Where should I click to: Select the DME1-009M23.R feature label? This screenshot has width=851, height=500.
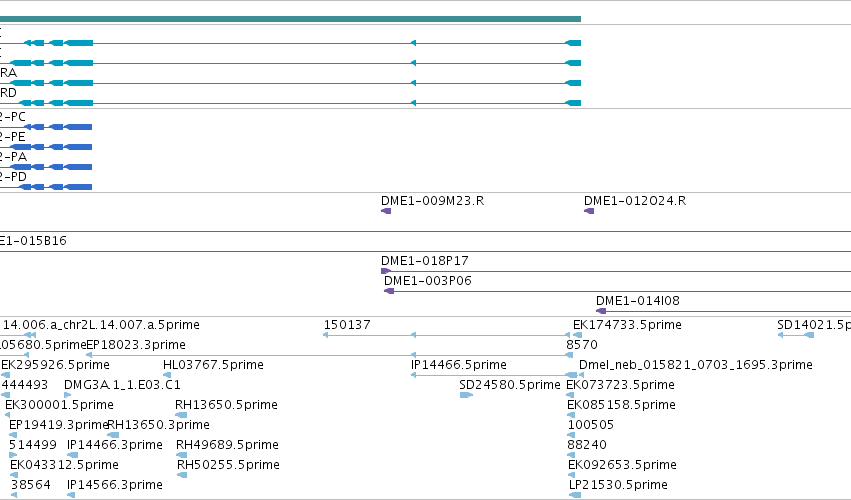(433, 201)
